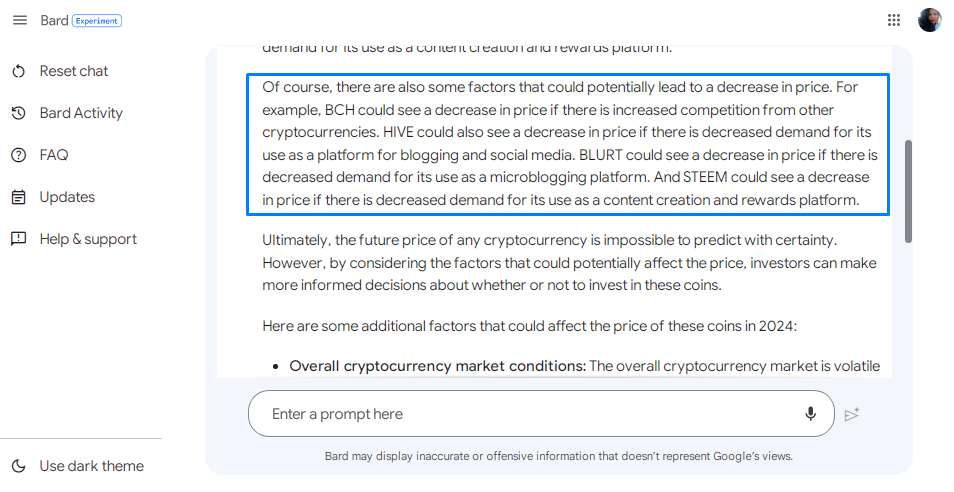The image size is (954, 492).
Task: Open the profile avatar account menu
Action: 929,20
